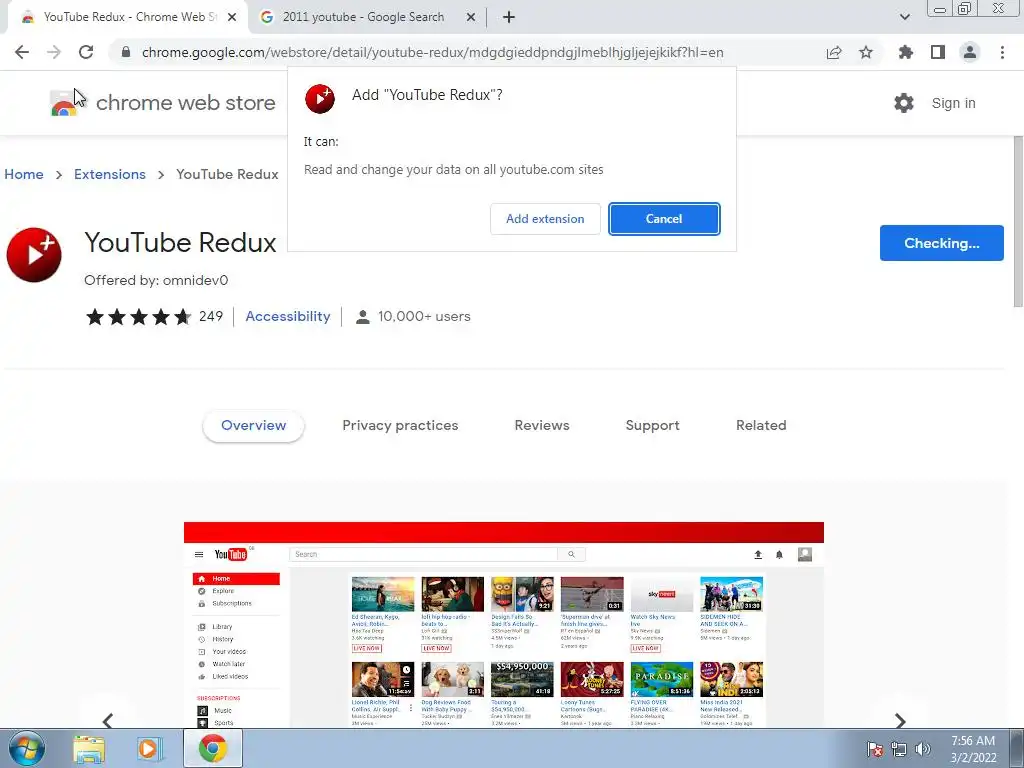1024x768 pixels.
Task: Click the chrome web store logo
Action: tap(163, 103)
